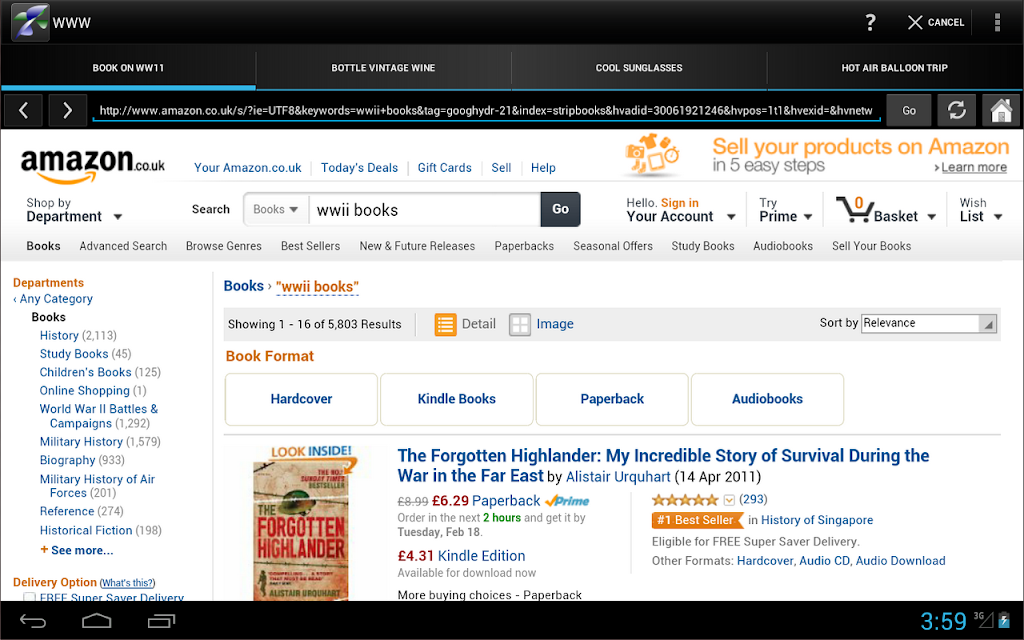Open the Sort by Relevance dropdown

pos(929,323)
